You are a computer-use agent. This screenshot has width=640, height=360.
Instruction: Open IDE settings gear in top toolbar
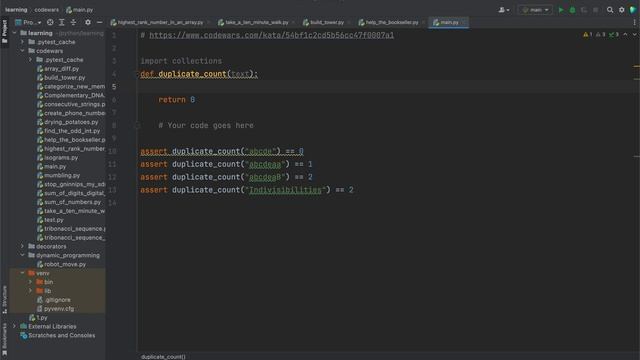tap(622, 10)
